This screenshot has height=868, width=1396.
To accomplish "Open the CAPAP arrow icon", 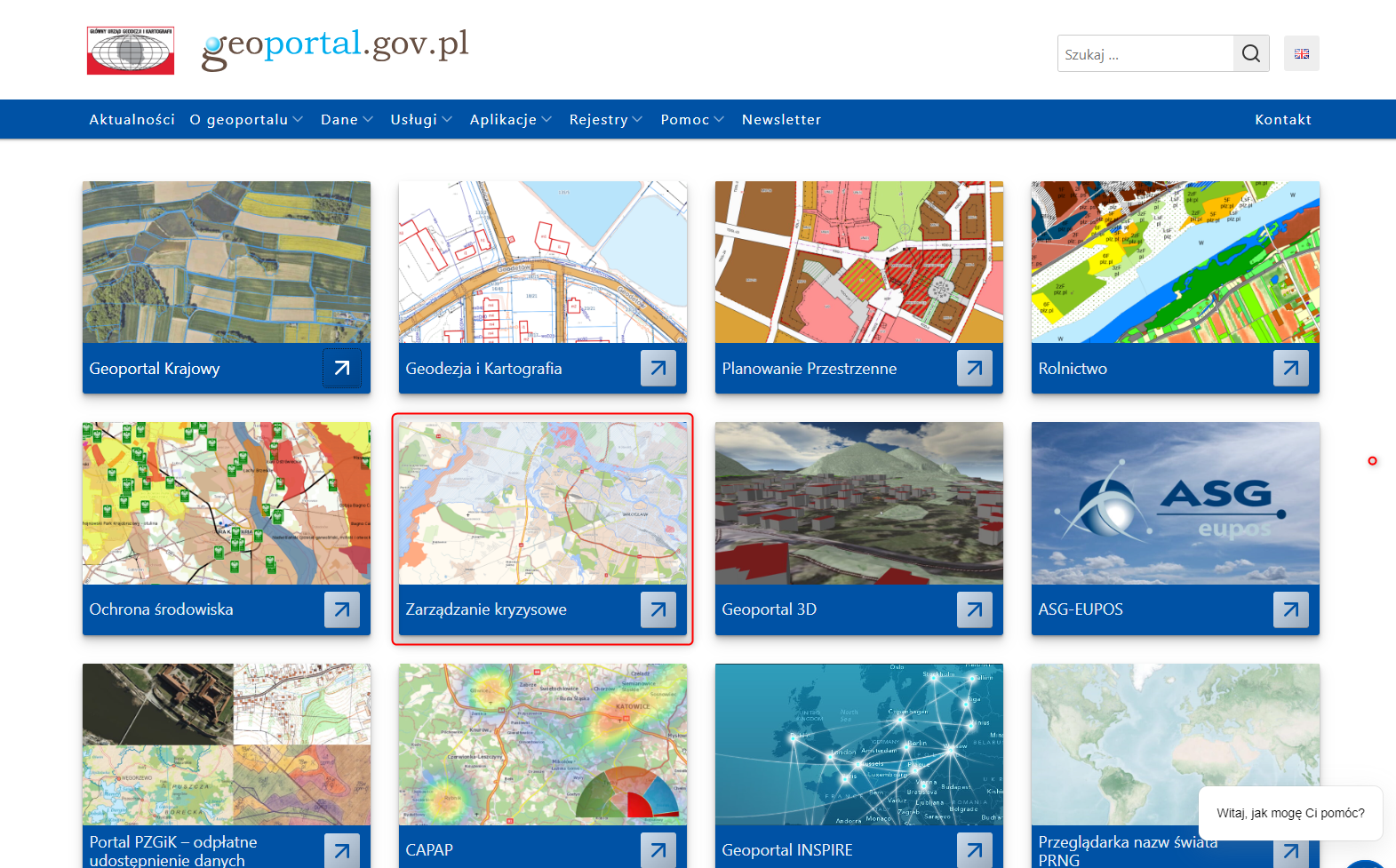I will [x=658, y=850].
